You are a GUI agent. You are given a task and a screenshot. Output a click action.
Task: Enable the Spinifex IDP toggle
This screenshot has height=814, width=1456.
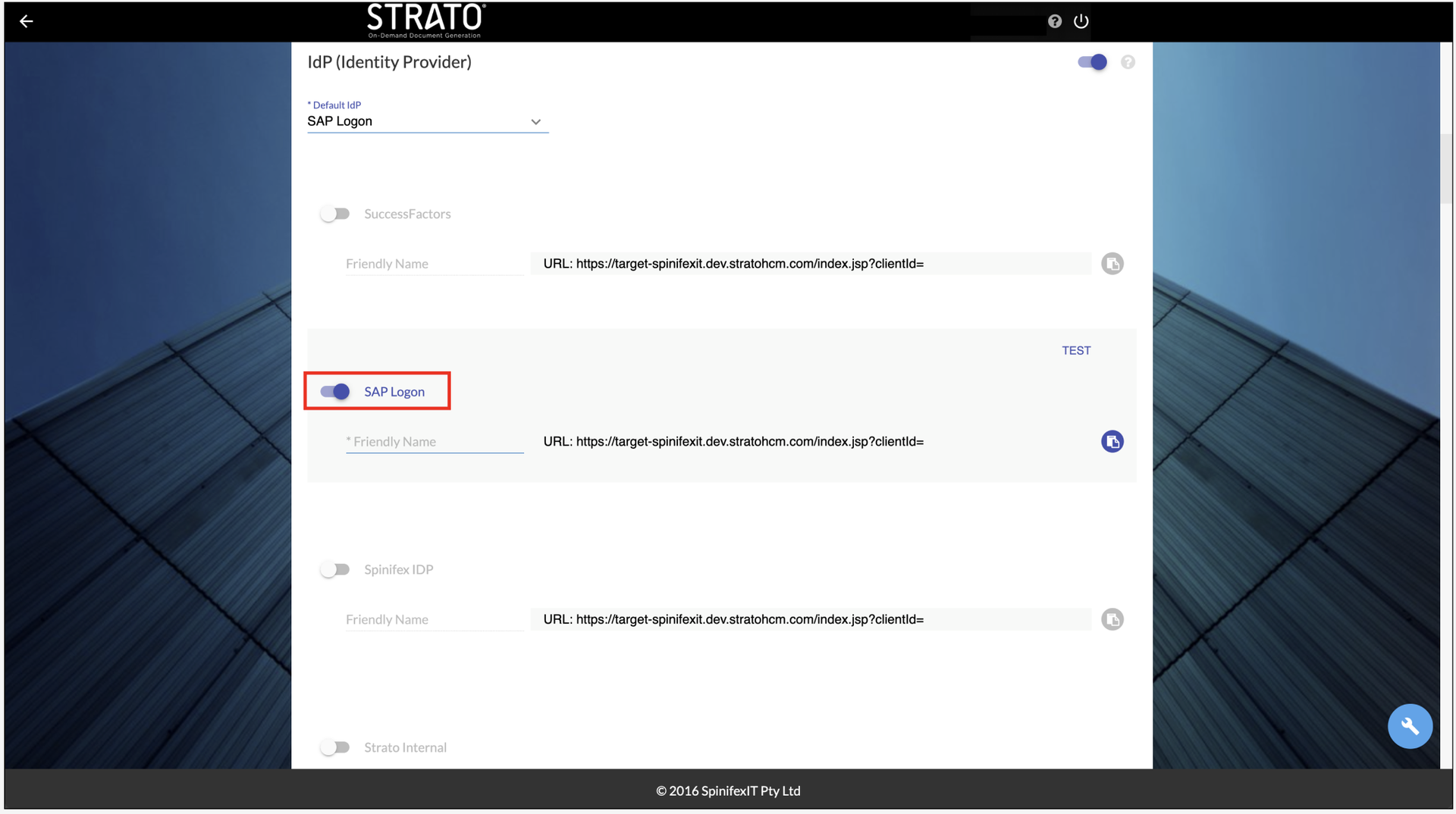tap(334, 569)
